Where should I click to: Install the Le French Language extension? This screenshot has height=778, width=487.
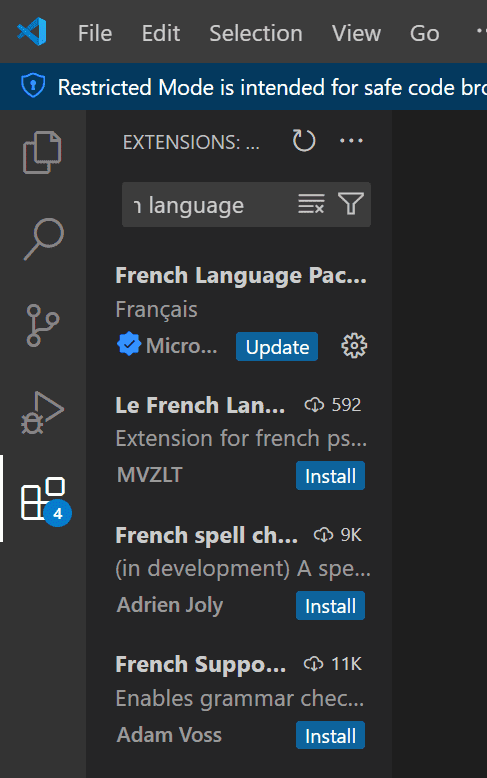point(330,476)
